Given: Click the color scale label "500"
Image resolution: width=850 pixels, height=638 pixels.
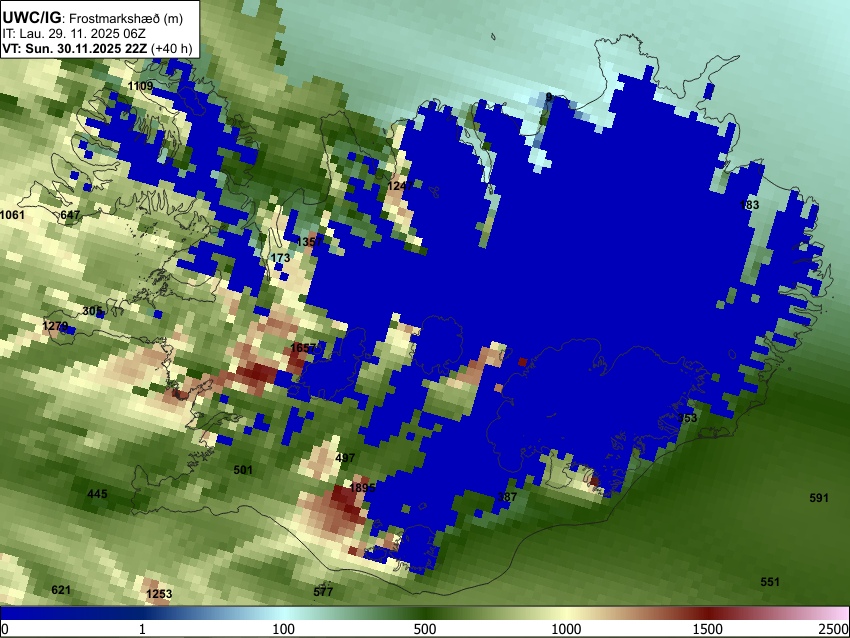Looking at the screenshot, I should tap(424, 629).
